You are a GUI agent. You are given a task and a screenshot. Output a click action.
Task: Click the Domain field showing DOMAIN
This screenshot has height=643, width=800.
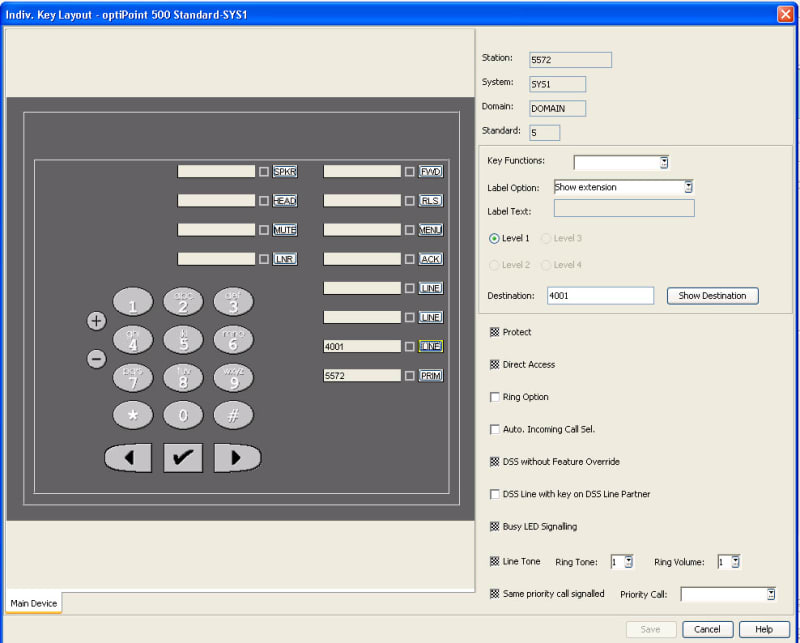click(557, 108)
